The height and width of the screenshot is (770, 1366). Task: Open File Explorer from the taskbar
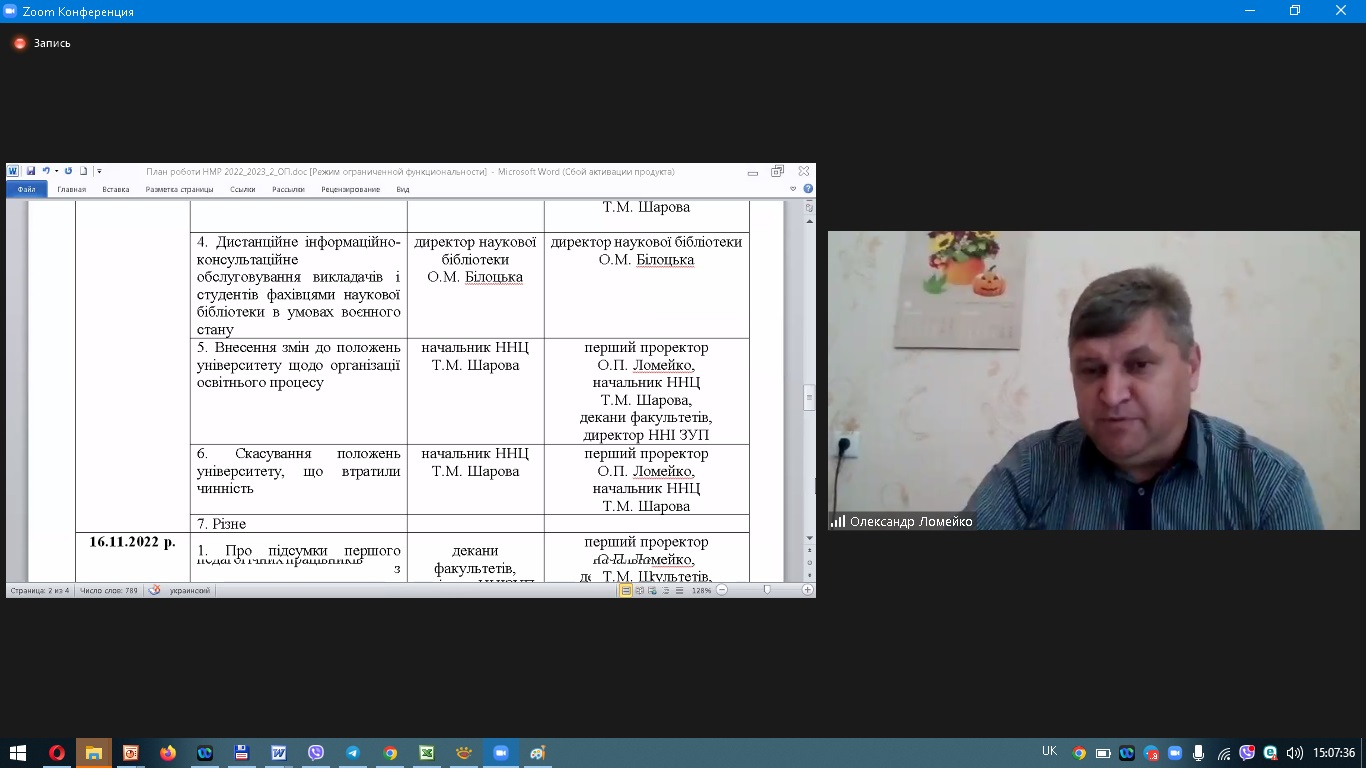[x=93, y=753]
